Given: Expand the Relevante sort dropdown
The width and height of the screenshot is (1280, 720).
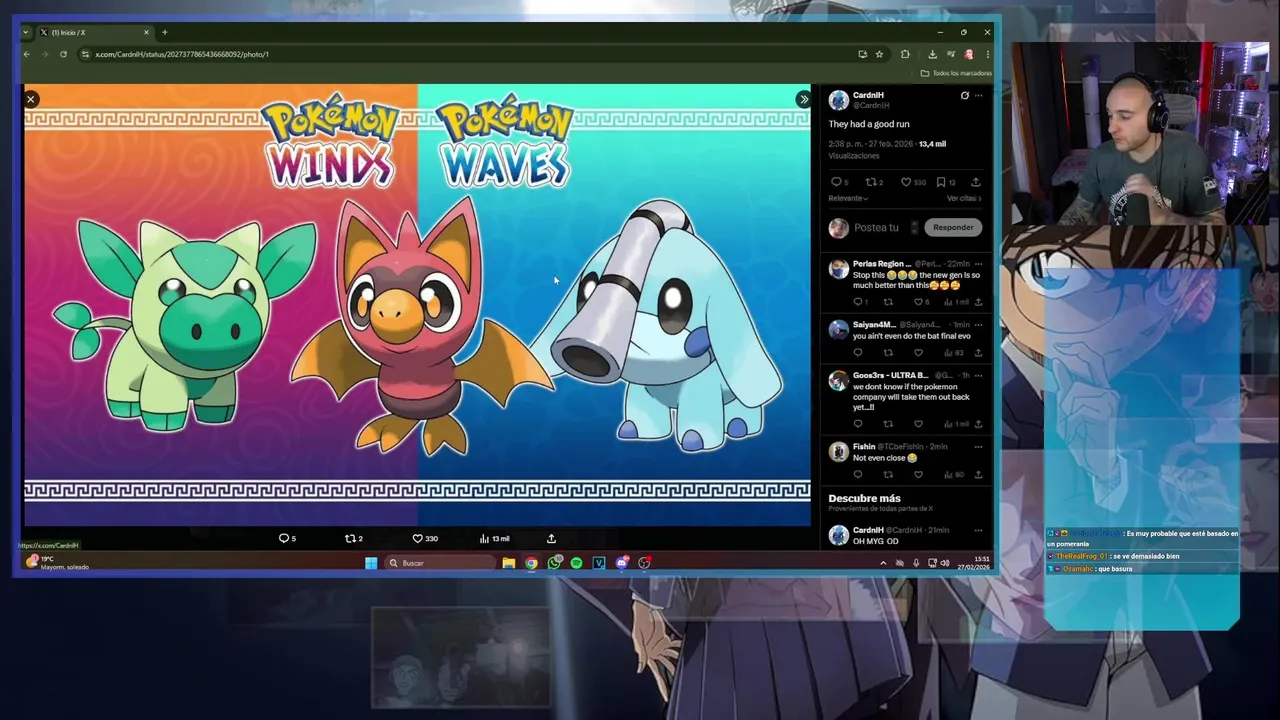Looking at the screenshot, I should click(848, 198).
